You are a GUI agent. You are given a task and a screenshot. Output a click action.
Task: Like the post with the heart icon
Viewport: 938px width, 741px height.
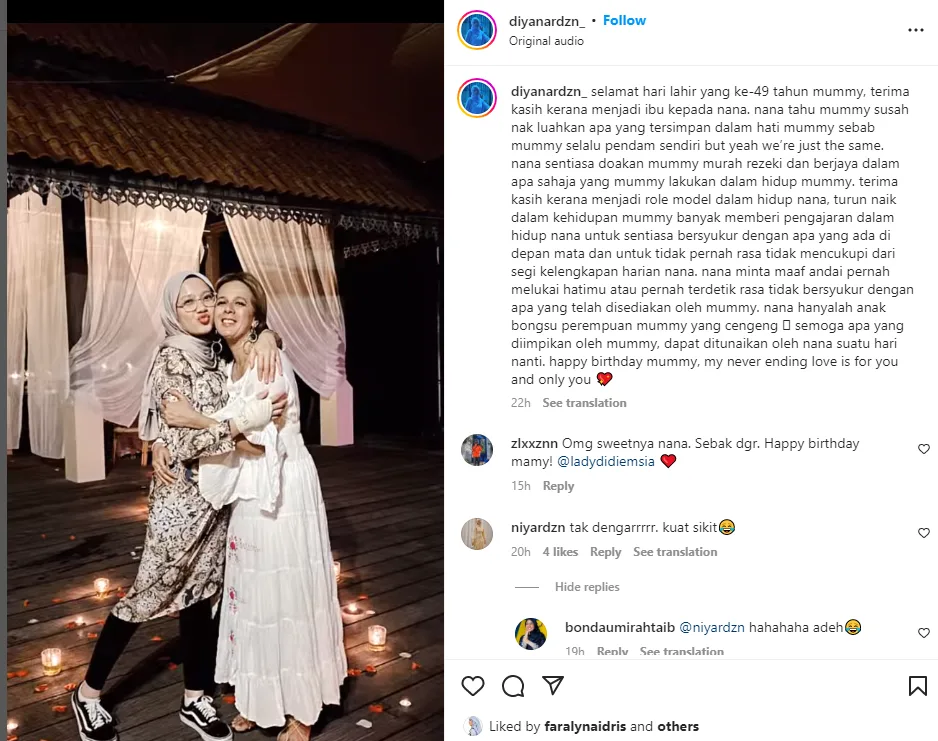coord(473,685)
